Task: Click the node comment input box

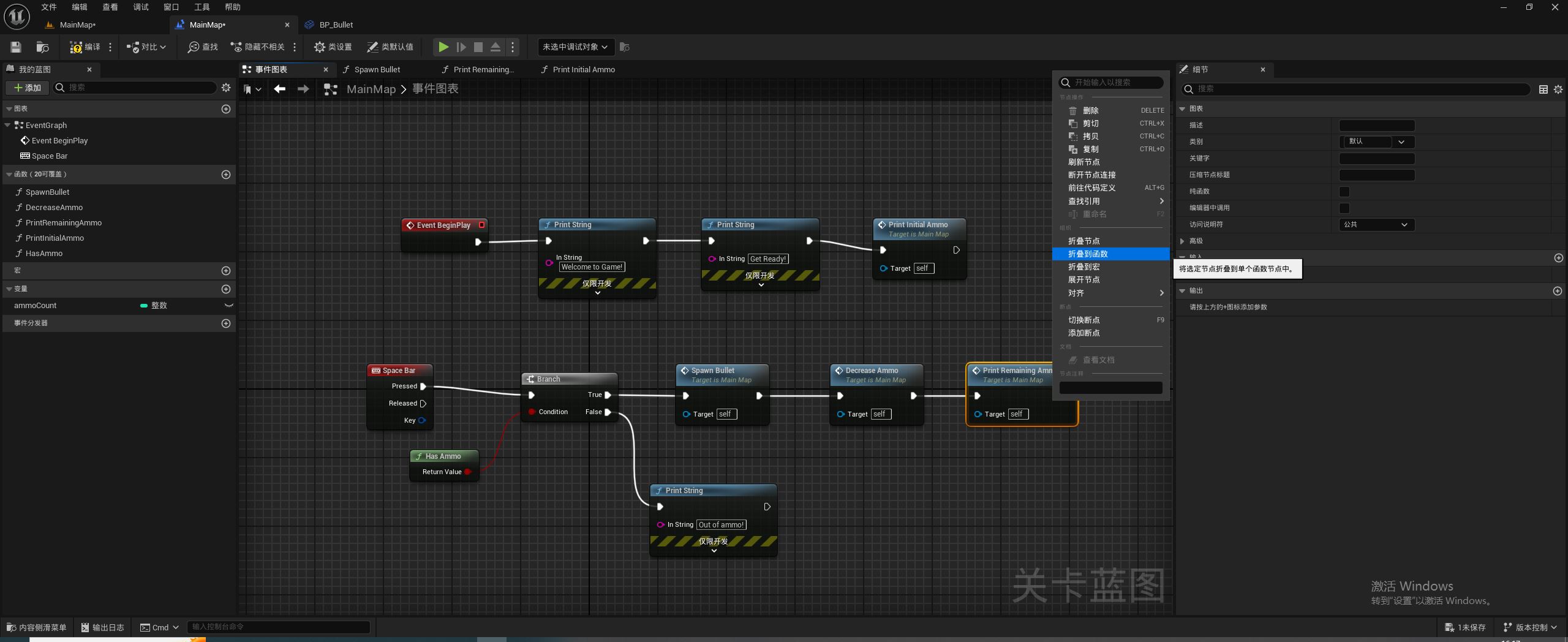Action: pyautogui.click(x=1110, y=388)
